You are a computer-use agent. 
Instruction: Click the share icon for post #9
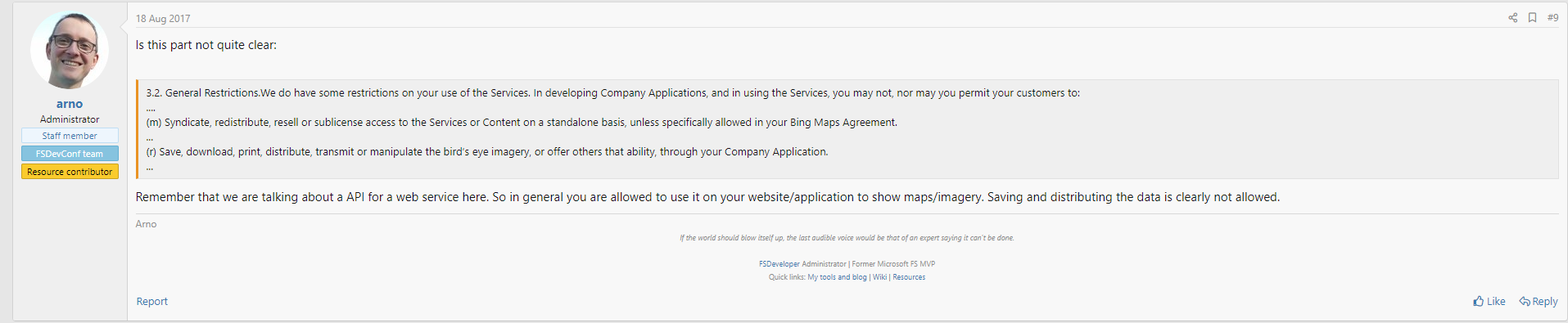click(1512, 17)
